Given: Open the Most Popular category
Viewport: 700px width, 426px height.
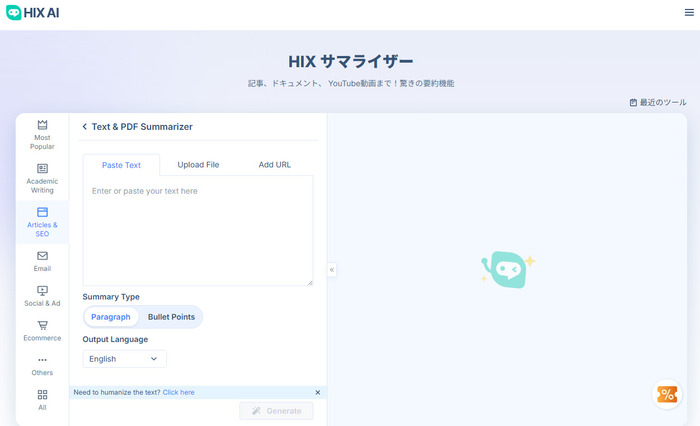Looking at the screenshot, I should click(x=42, y=134).
